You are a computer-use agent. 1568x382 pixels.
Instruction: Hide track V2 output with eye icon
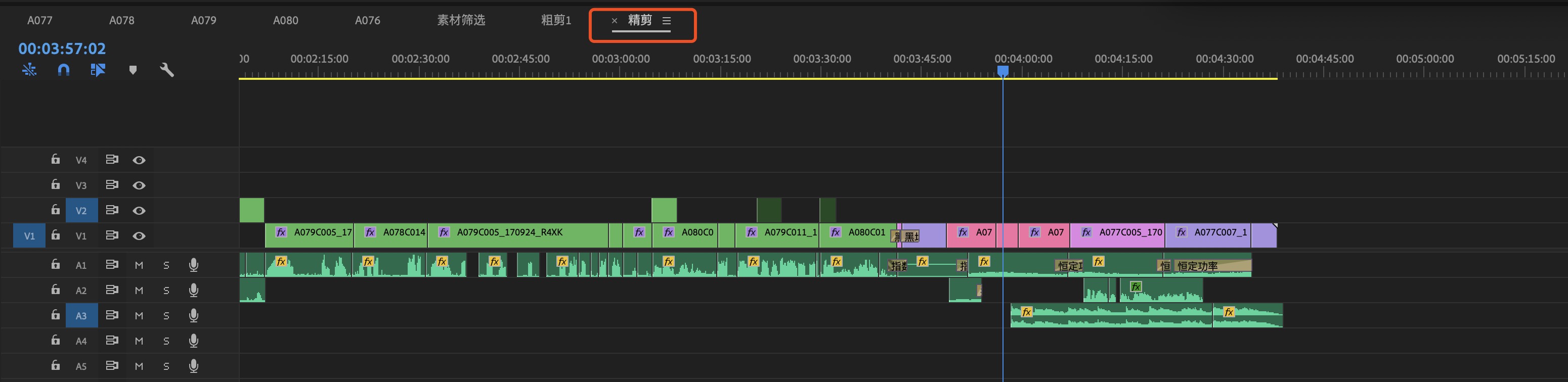coord(139,211)
